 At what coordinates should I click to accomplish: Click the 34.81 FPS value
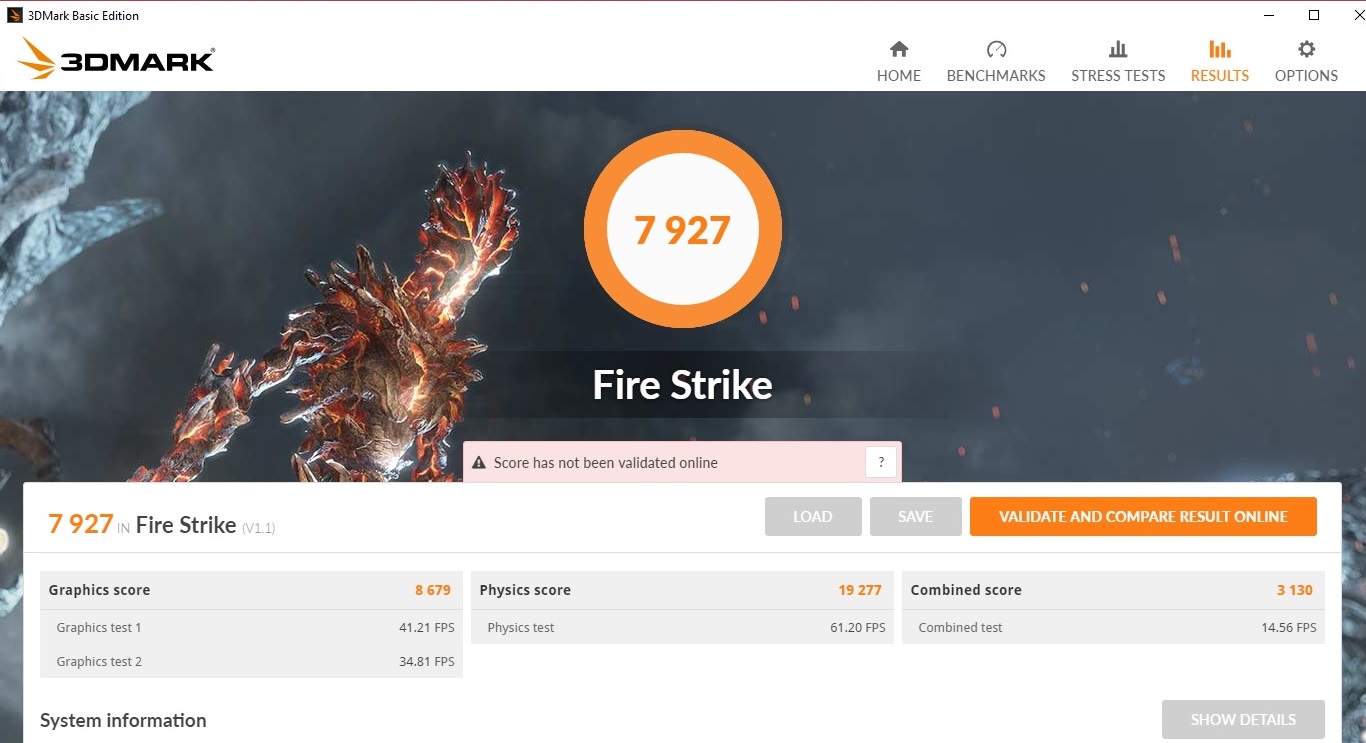pos(427,662)
